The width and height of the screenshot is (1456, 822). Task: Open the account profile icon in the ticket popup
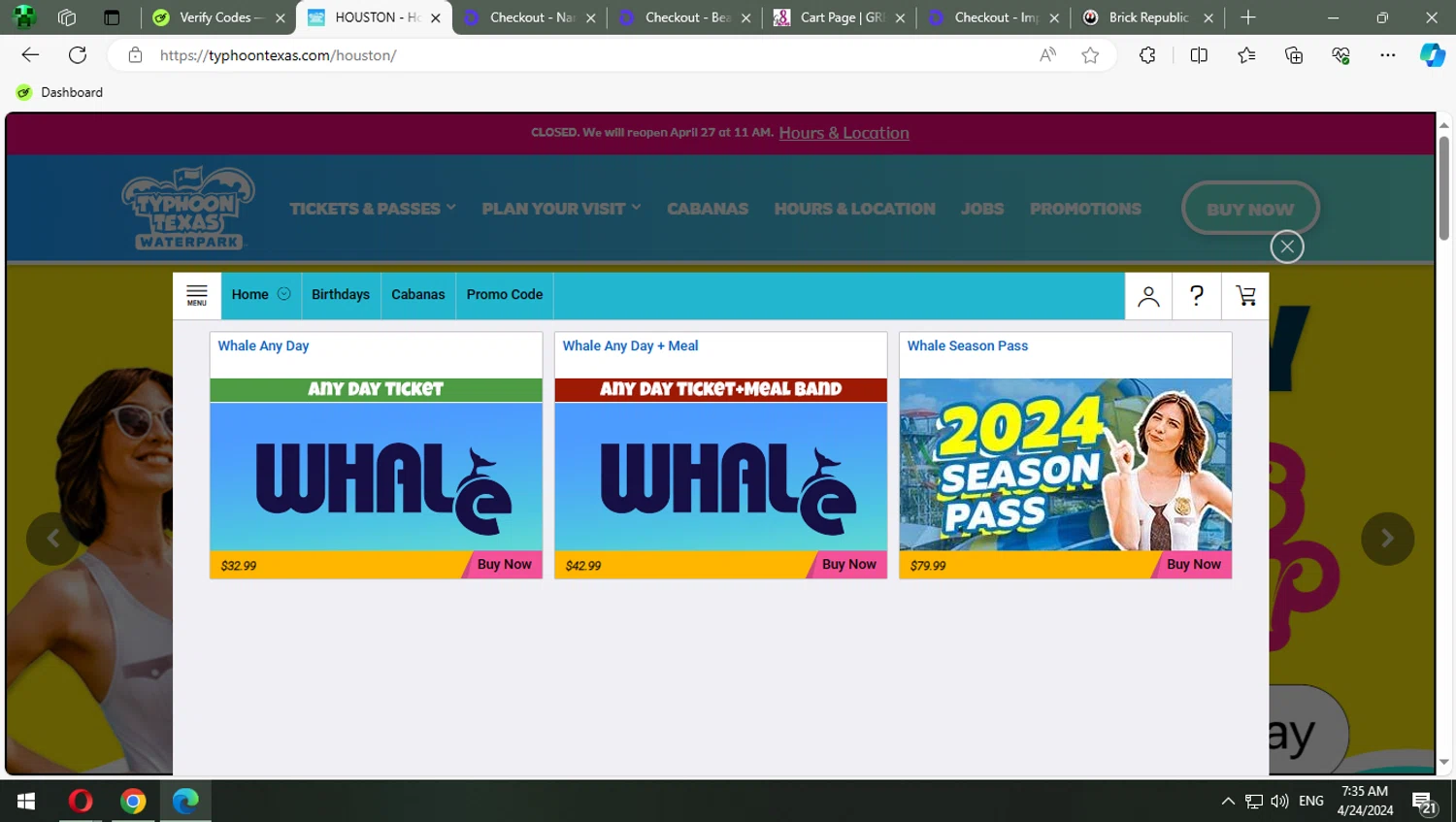coord(1148,296)
